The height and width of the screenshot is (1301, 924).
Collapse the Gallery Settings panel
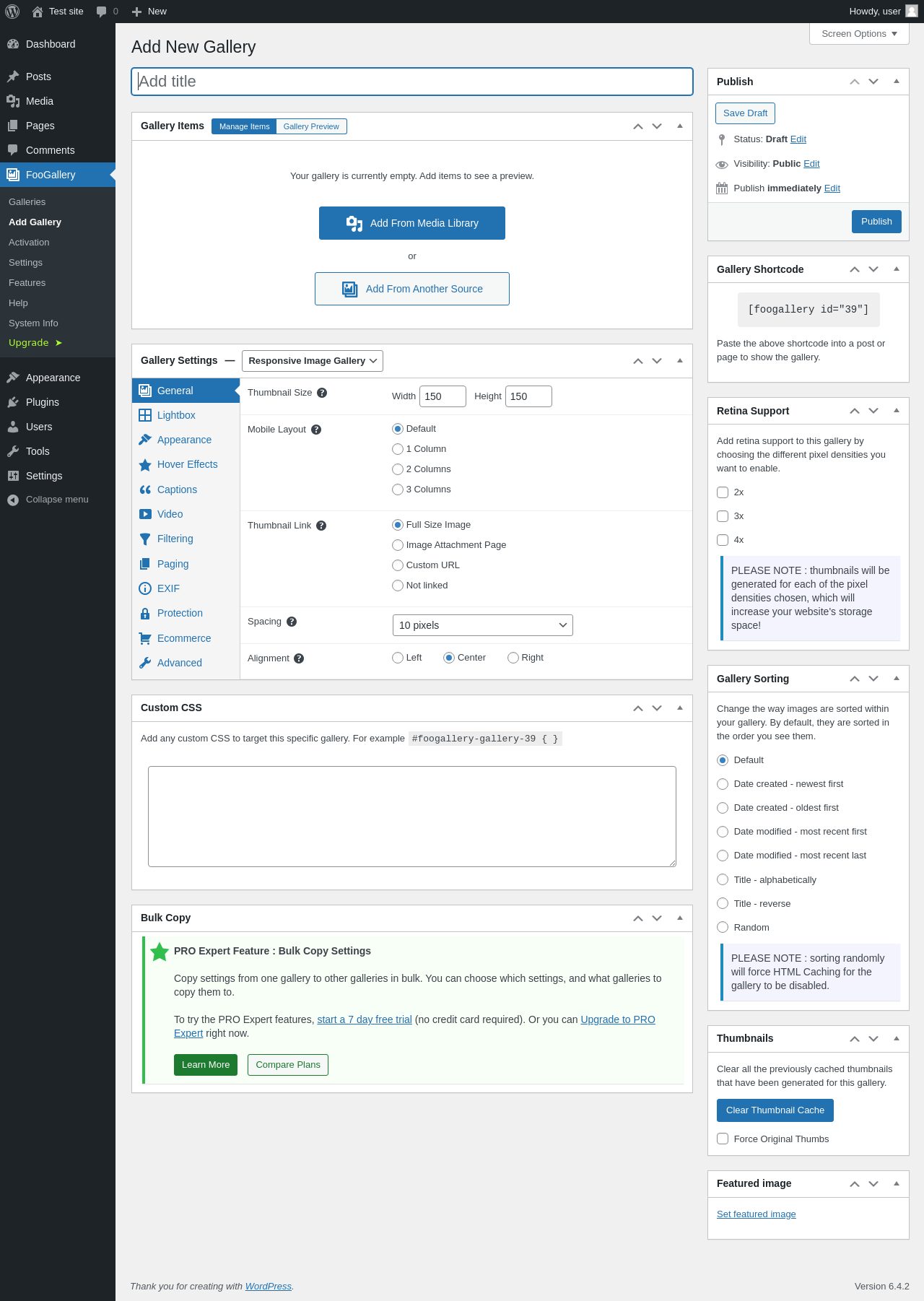(680, 361)
